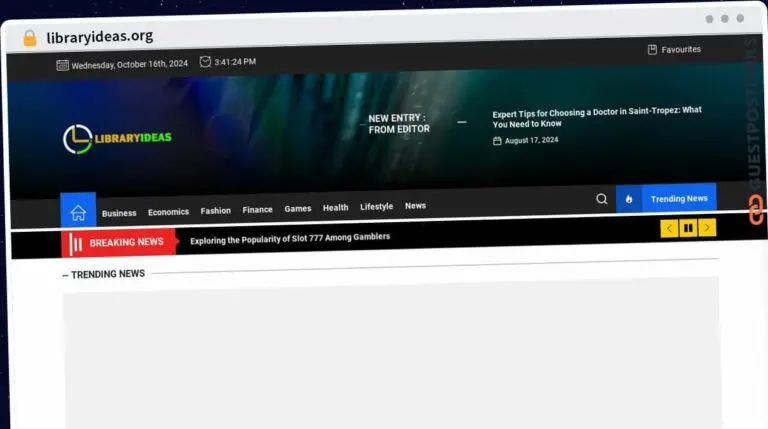Open the Games category
Viewport: 768px width, 429px height.
[x=298, y=209]
